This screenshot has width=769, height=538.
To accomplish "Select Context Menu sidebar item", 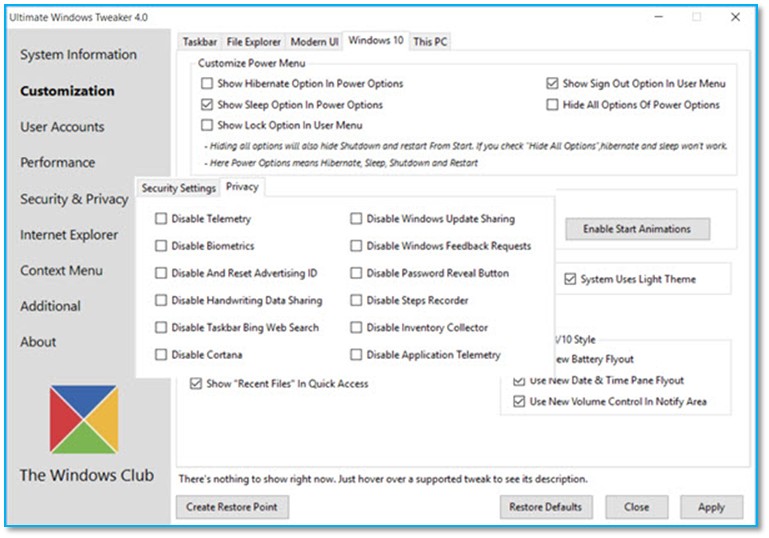I will pyautogui.click(x=61, y=270).
